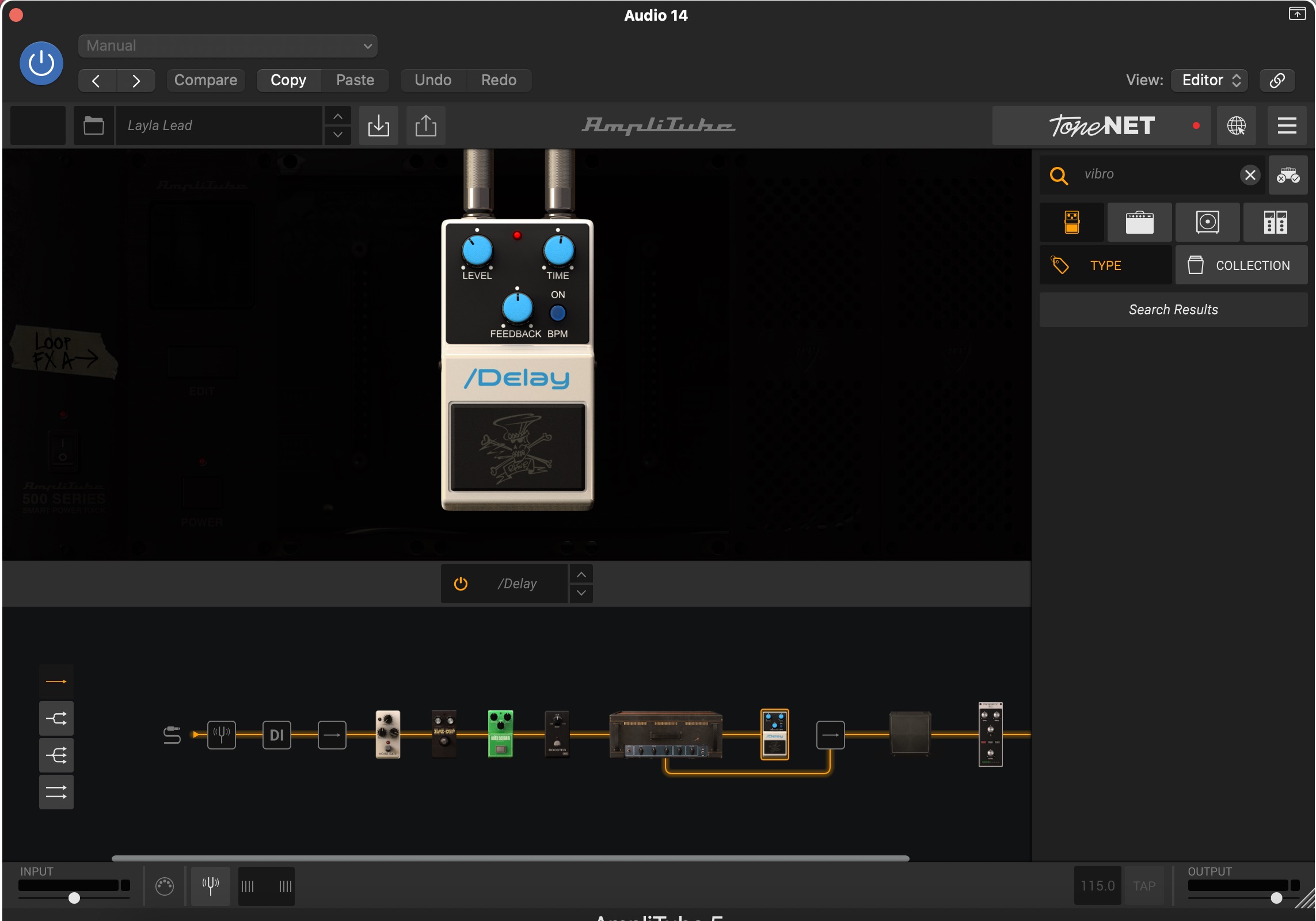Select the tuner block in signal chain
The height and width of the screenshot is (921, 1316).
click(x=222, y=735)
